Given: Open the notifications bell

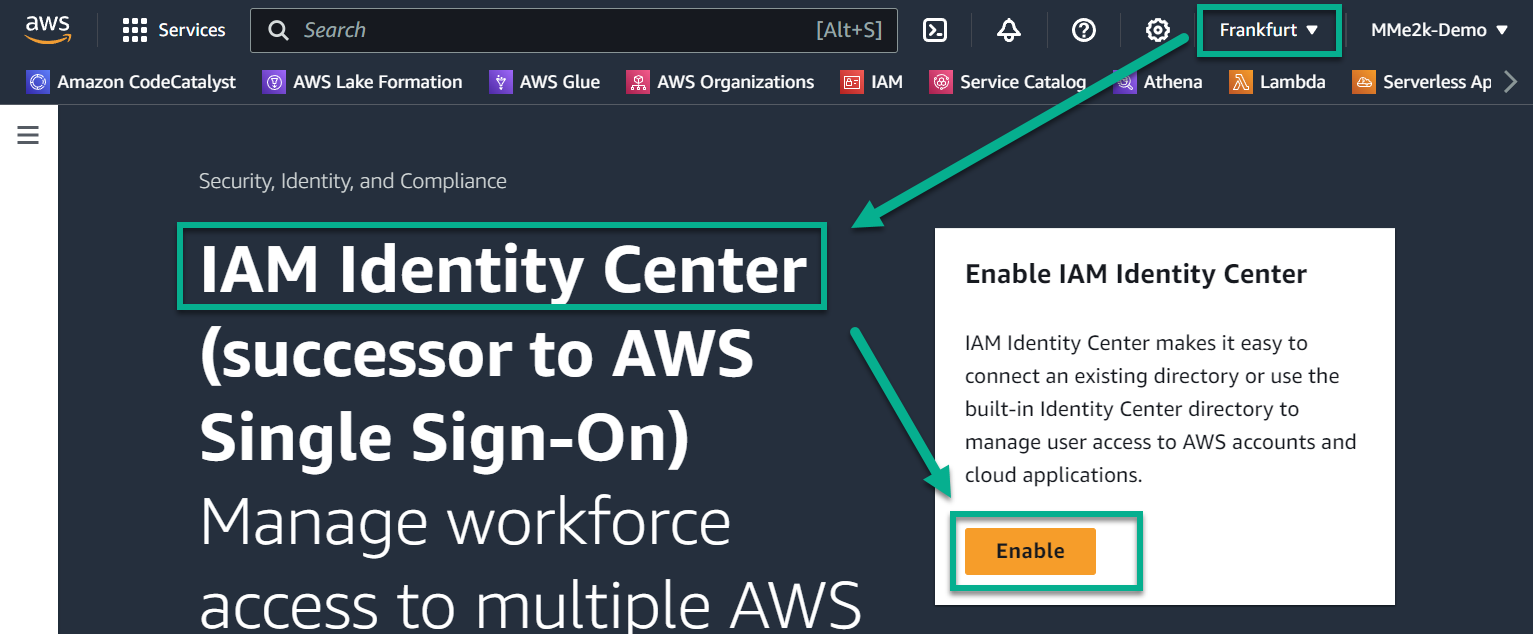Looking at the screenshot, I should [1009, 30].
